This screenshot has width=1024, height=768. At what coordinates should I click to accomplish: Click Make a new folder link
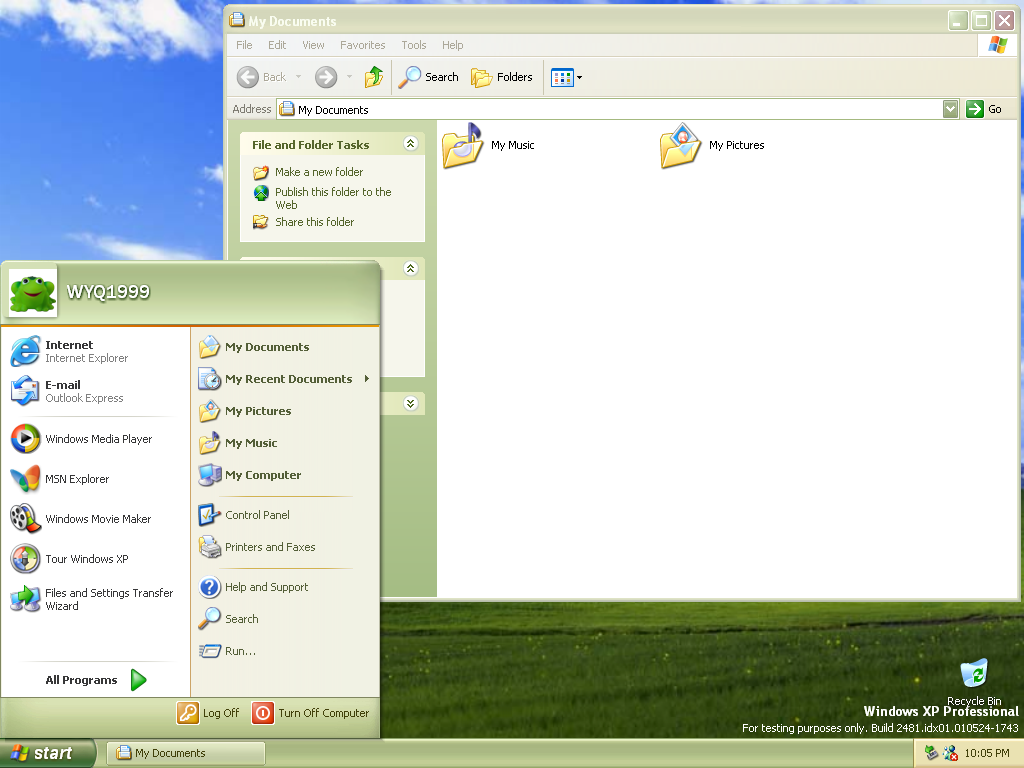[319, 172]
